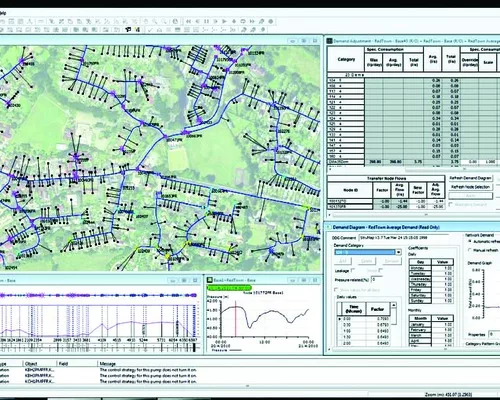Toggle the greyed checkbox right of Leakage
Screen dimensions: 500x400
380,270
